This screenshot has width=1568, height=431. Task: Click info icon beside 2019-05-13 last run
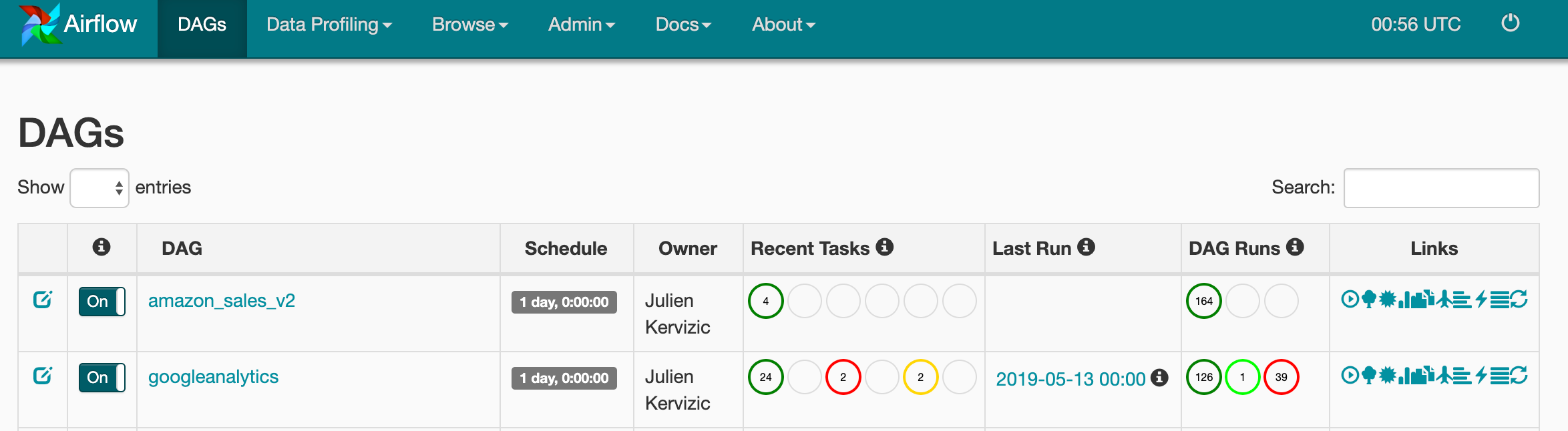(1160, 378)
